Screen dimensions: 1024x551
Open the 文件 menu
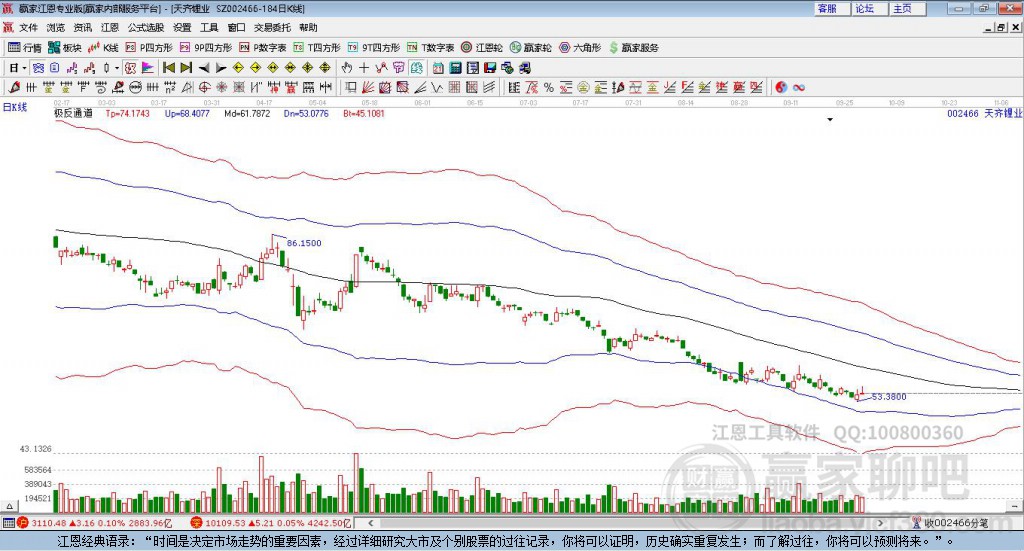point(28,27)
